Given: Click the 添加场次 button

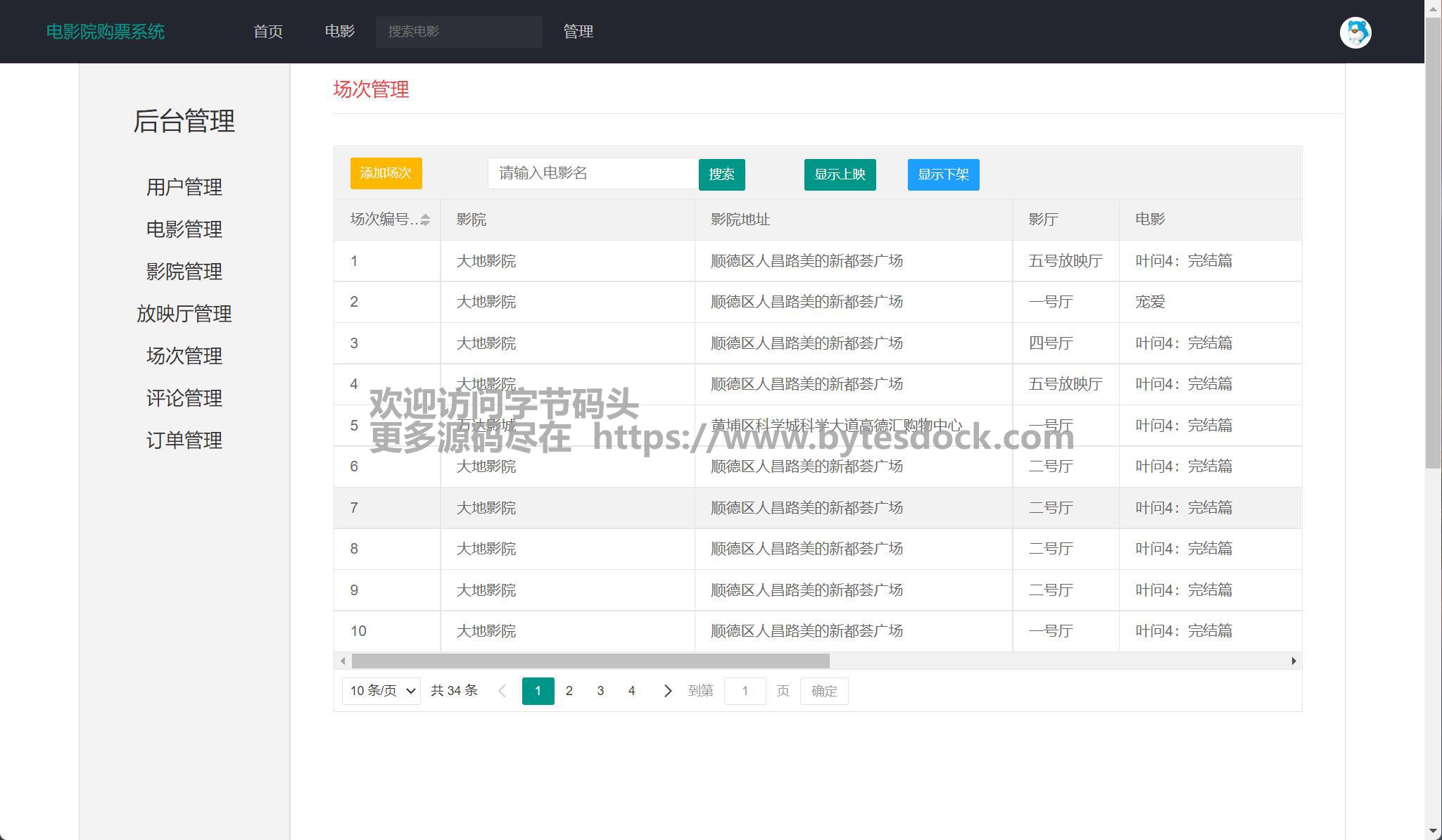Looking at the screenshot, I should tap(386, 173).
